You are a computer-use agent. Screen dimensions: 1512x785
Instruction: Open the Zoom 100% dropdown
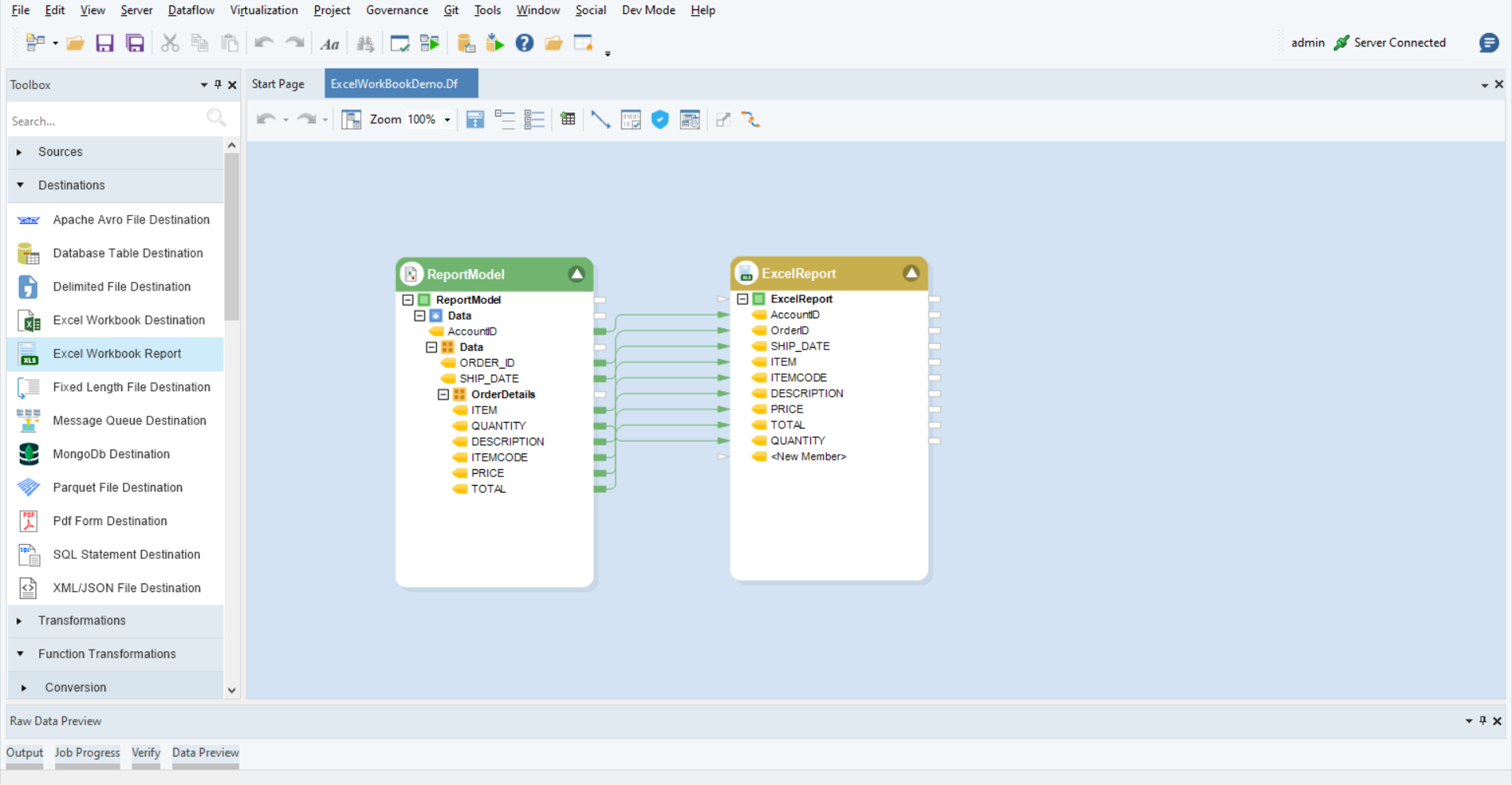click(447, 120)
